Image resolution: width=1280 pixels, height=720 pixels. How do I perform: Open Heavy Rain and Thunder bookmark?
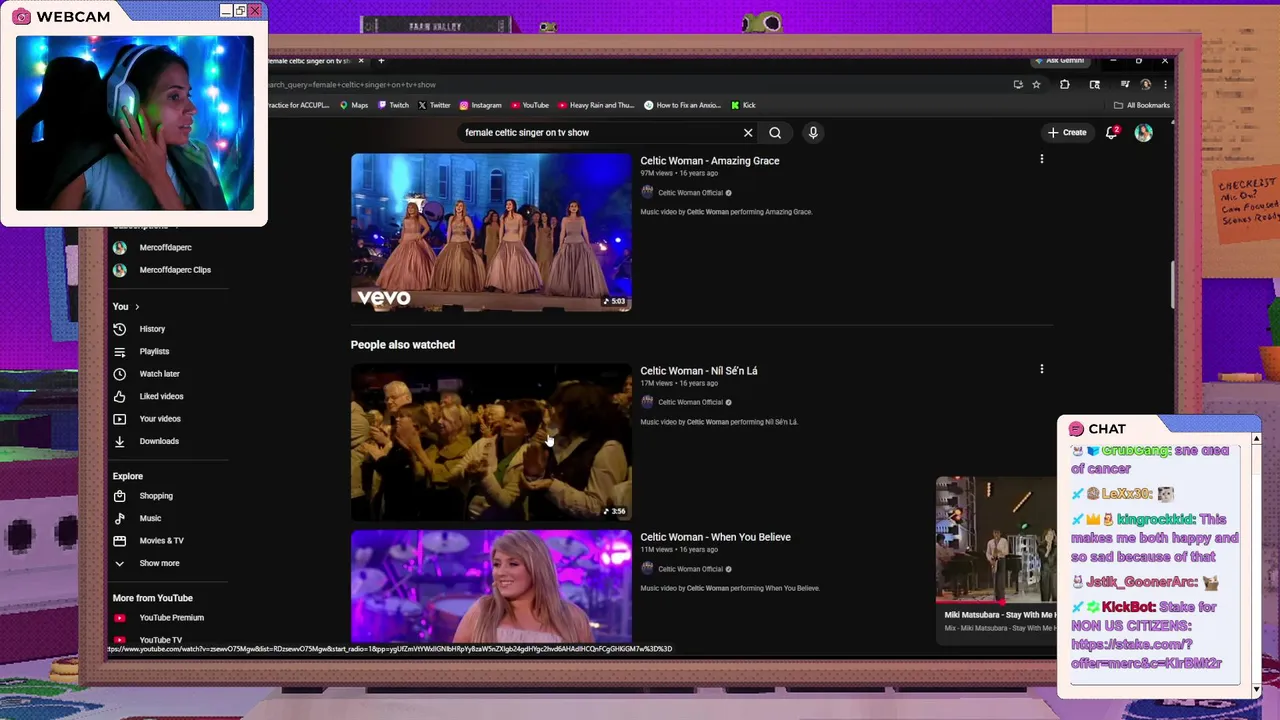596,105
